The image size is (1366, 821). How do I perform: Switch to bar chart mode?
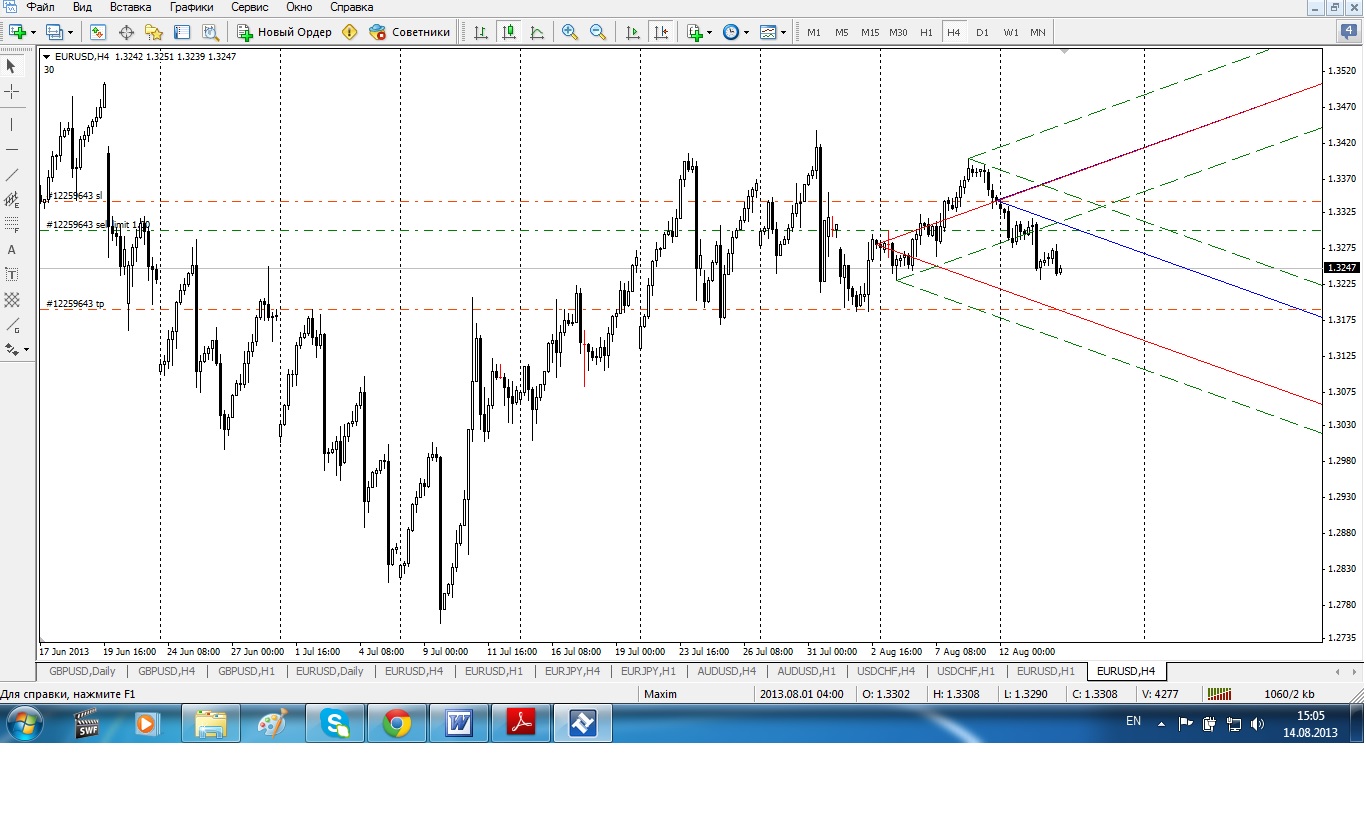click(481, 32)
